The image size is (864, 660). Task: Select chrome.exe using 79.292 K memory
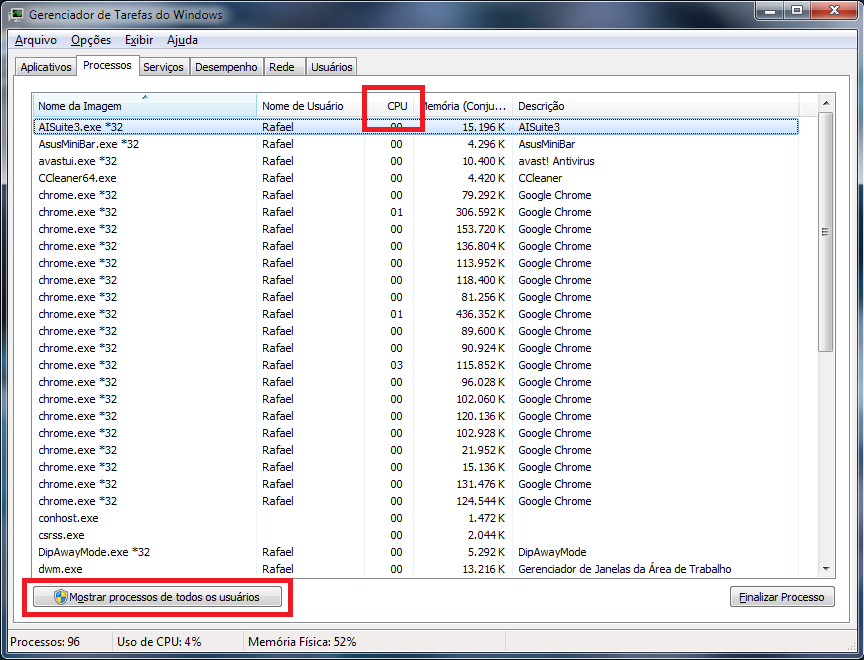416,196
